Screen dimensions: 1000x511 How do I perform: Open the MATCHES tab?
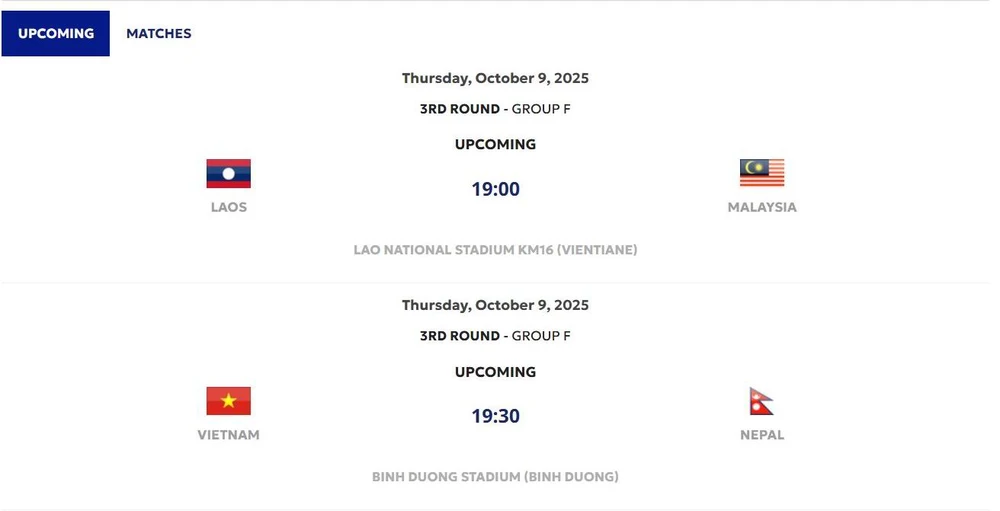158,34
